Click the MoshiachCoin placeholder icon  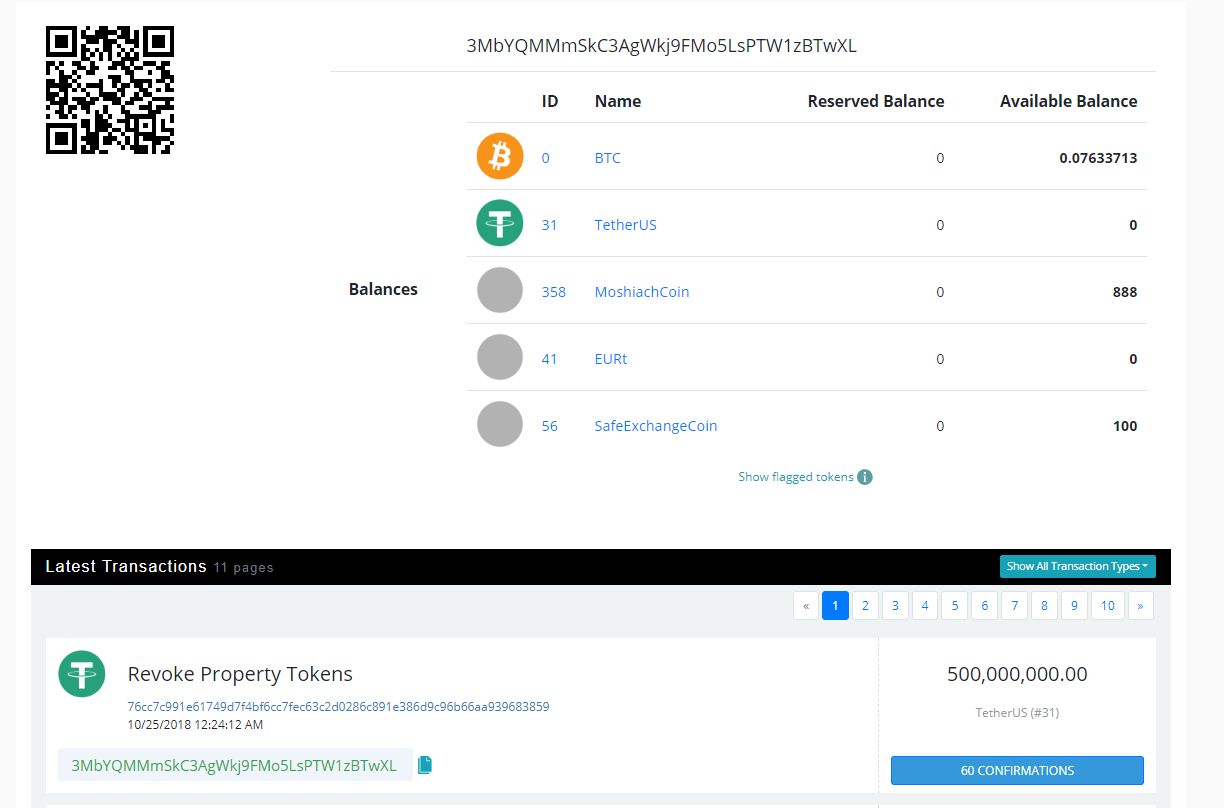click(498, 290)
